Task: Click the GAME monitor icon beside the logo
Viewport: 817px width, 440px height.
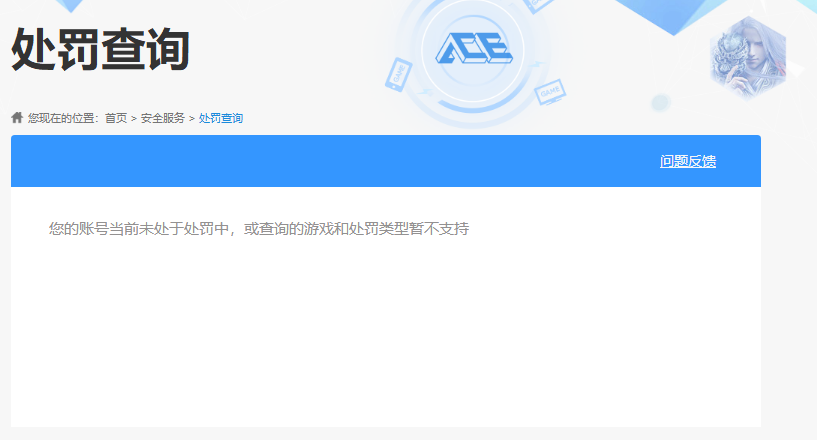Action: (x=550, y=92)
